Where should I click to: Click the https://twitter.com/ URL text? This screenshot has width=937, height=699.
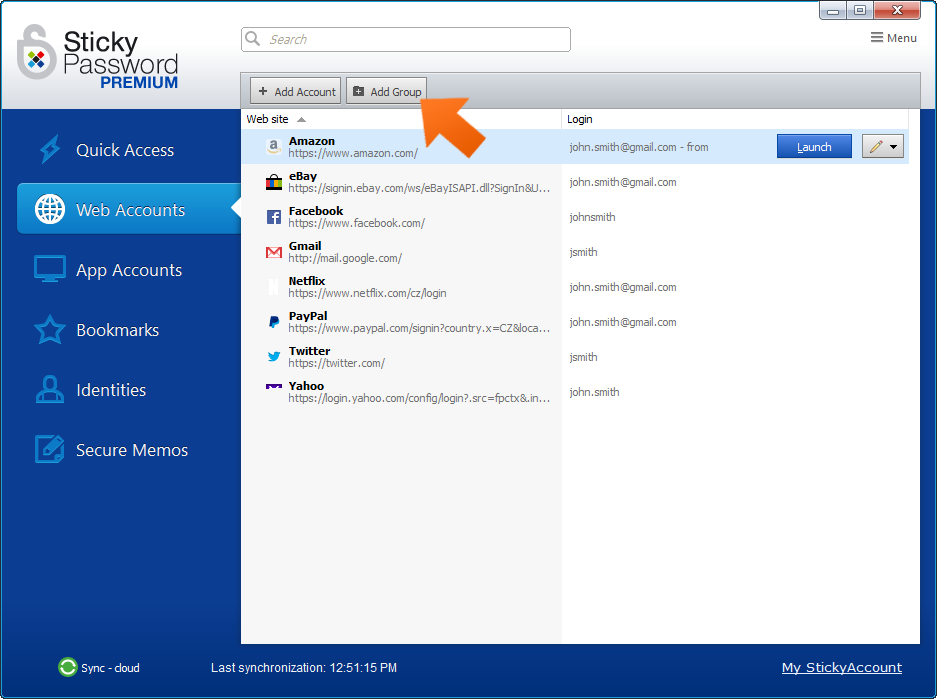coord(336,363)
